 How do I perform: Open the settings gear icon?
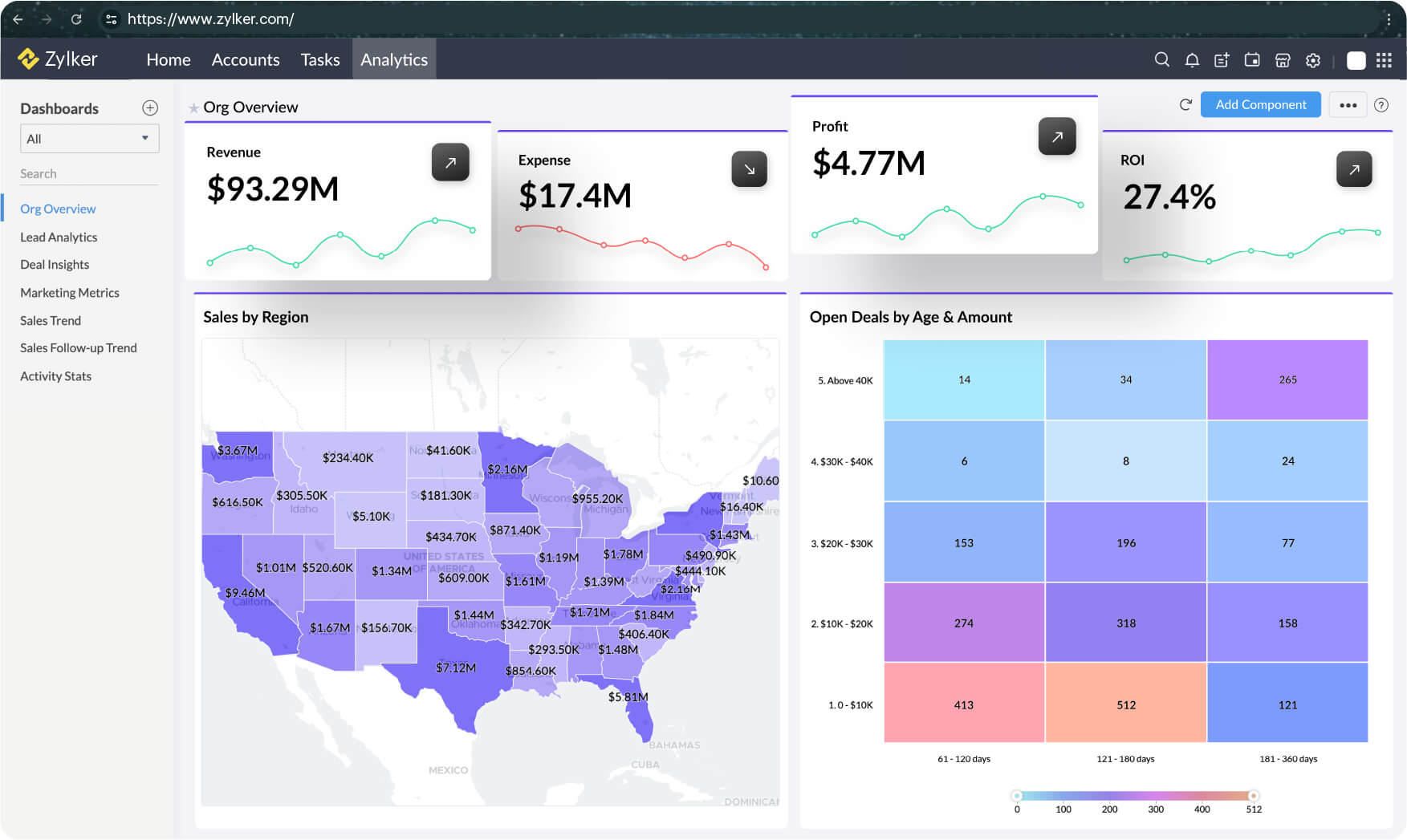tap(1313, 59)
